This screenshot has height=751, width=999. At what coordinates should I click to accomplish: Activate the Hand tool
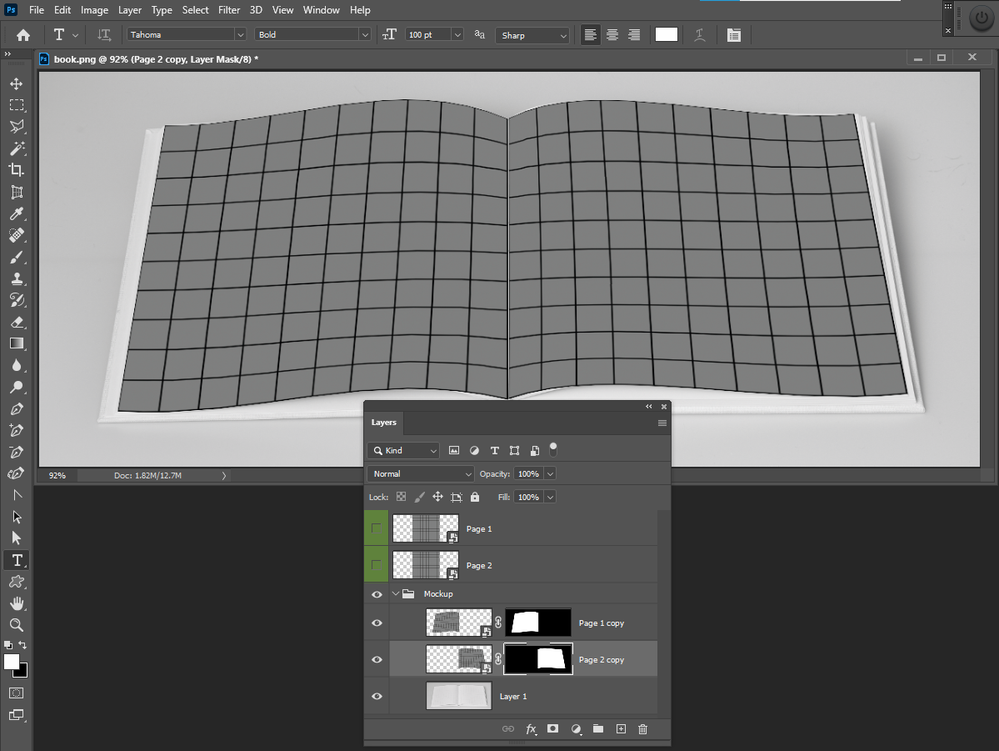(x=16, y=603)
